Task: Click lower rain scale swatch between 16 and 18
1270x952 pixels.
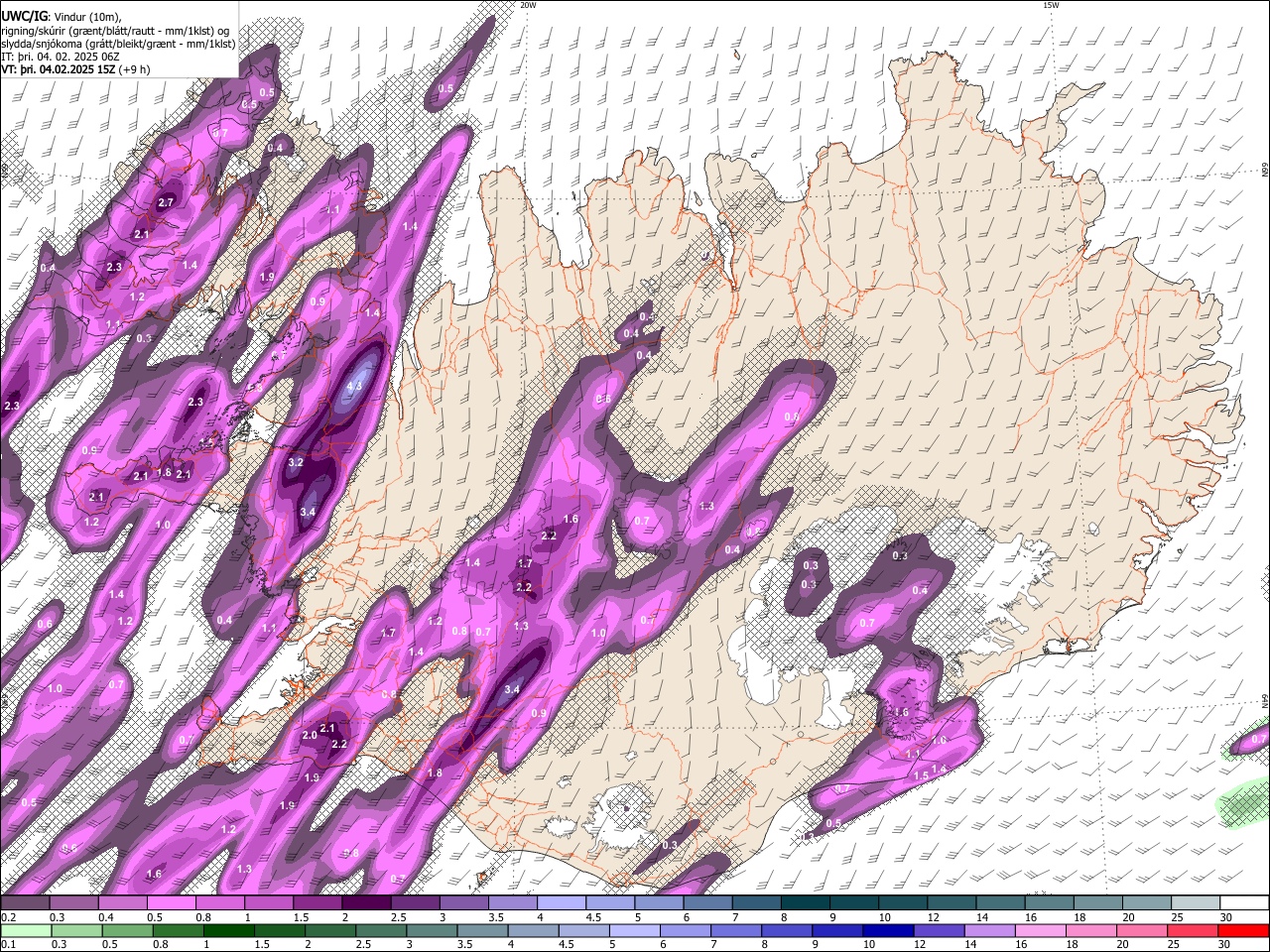Action: point(1041,930)
